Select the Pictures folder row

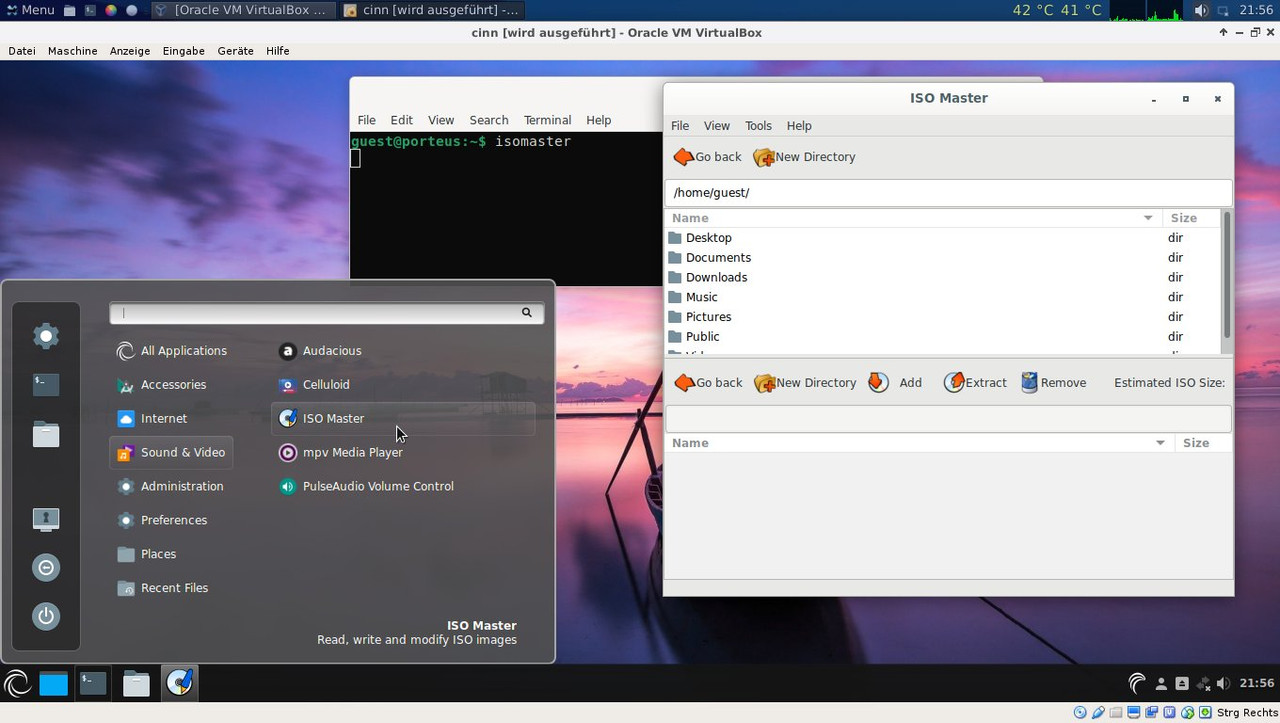pos(943,317)
